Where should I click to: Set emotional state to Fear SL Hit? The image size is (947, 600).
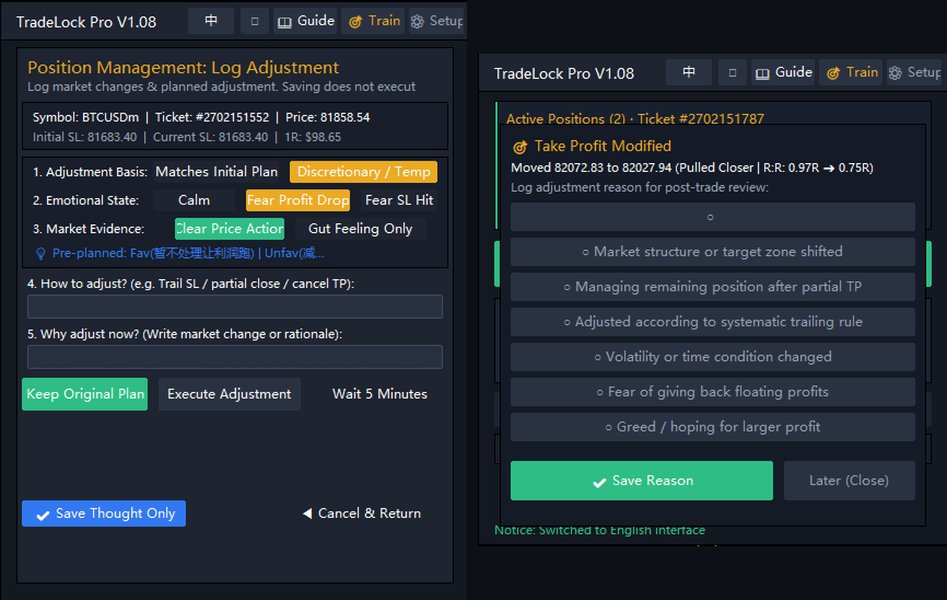[x=399, y=200]
